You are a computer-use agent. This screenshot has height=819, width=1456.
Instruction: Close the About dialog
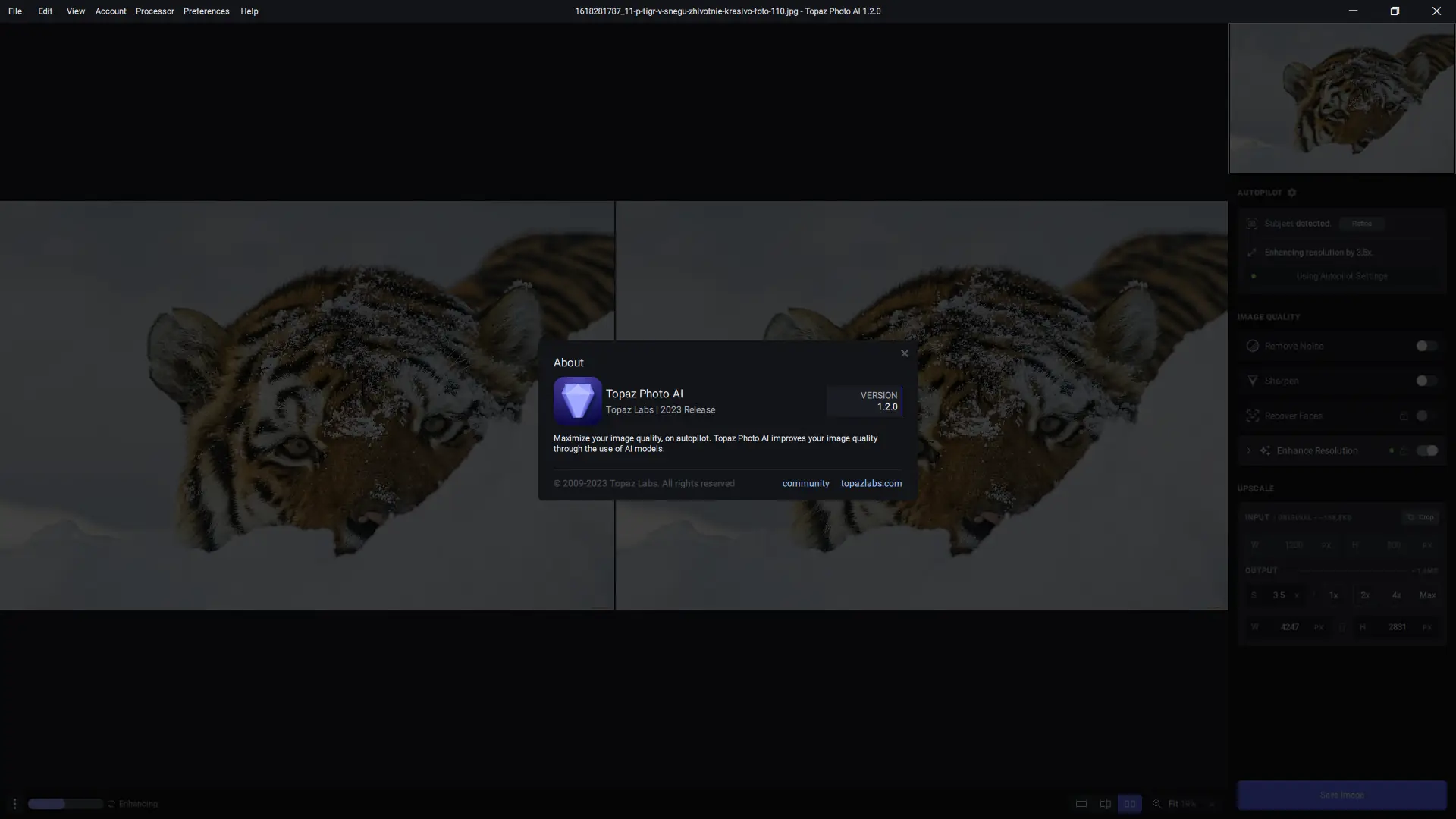coord(904,353)
